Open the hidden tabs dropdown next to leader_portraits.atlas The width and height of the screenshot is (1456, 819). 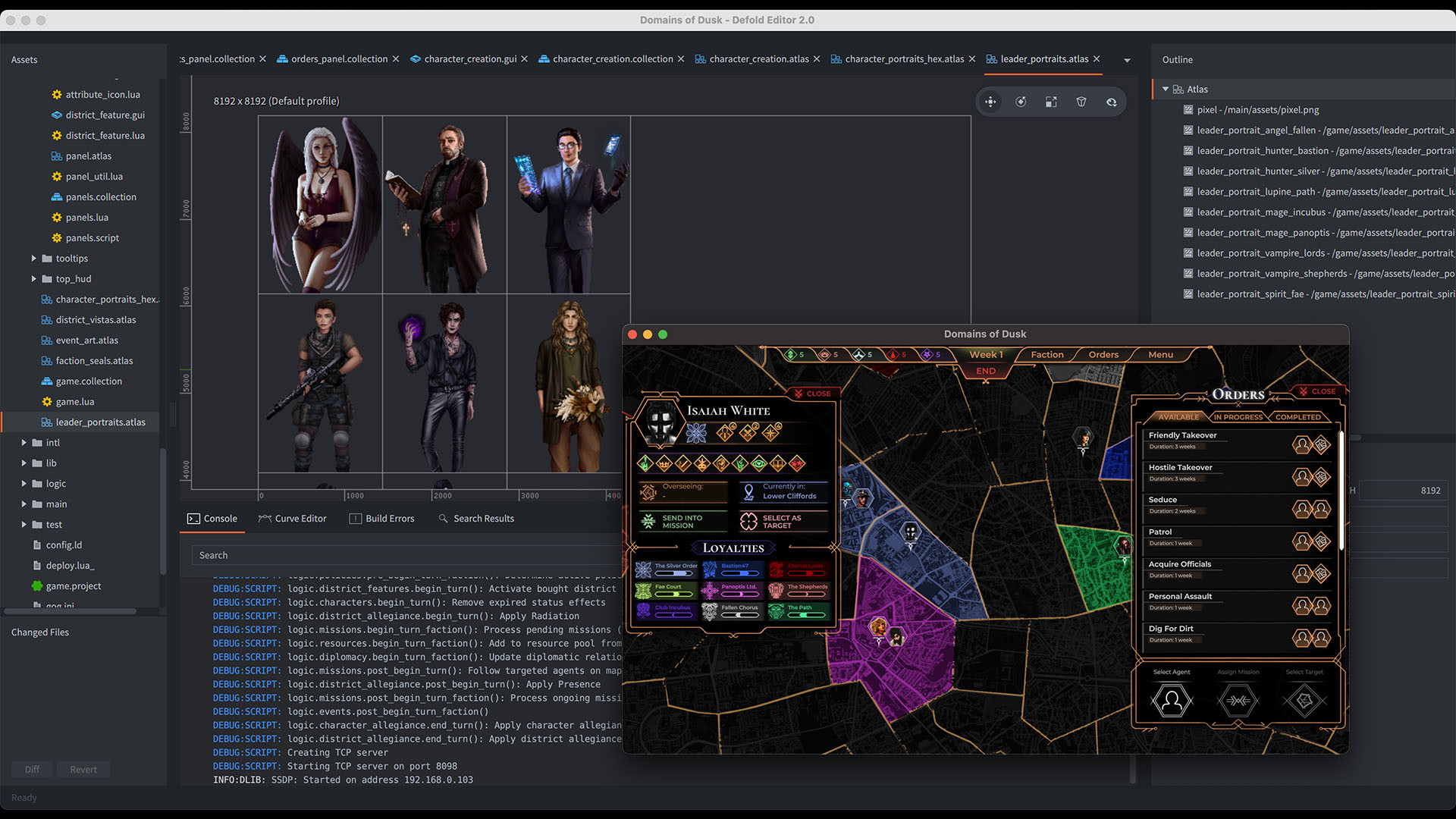tap(1128, 60)
